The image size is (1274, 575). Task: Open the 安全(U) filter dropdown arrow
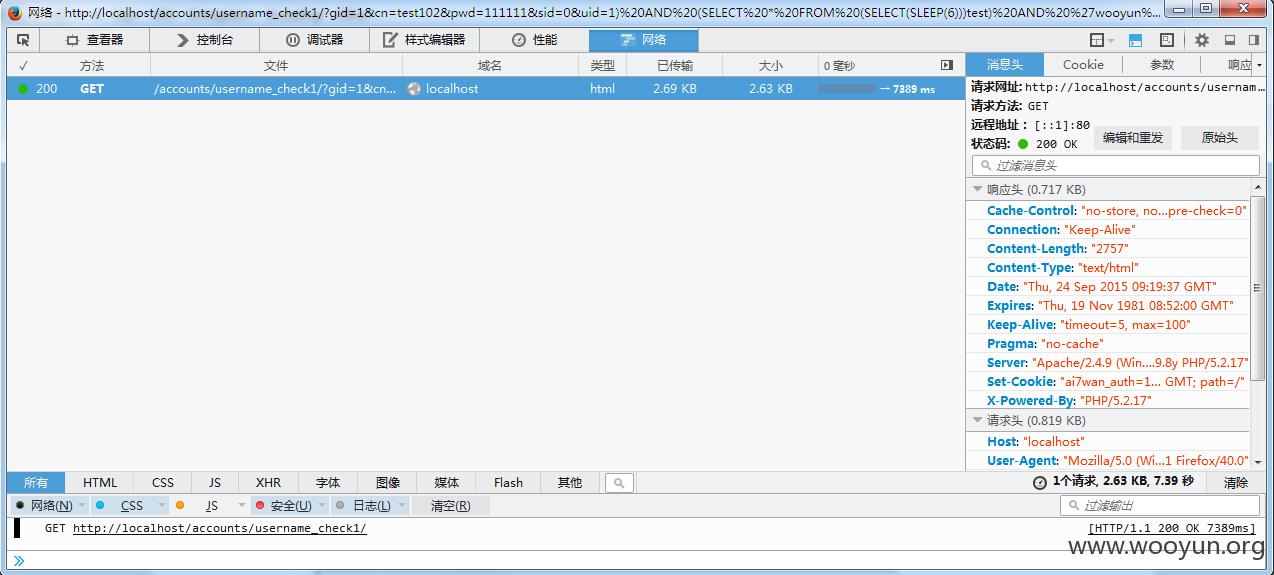[x=322, y=506]
